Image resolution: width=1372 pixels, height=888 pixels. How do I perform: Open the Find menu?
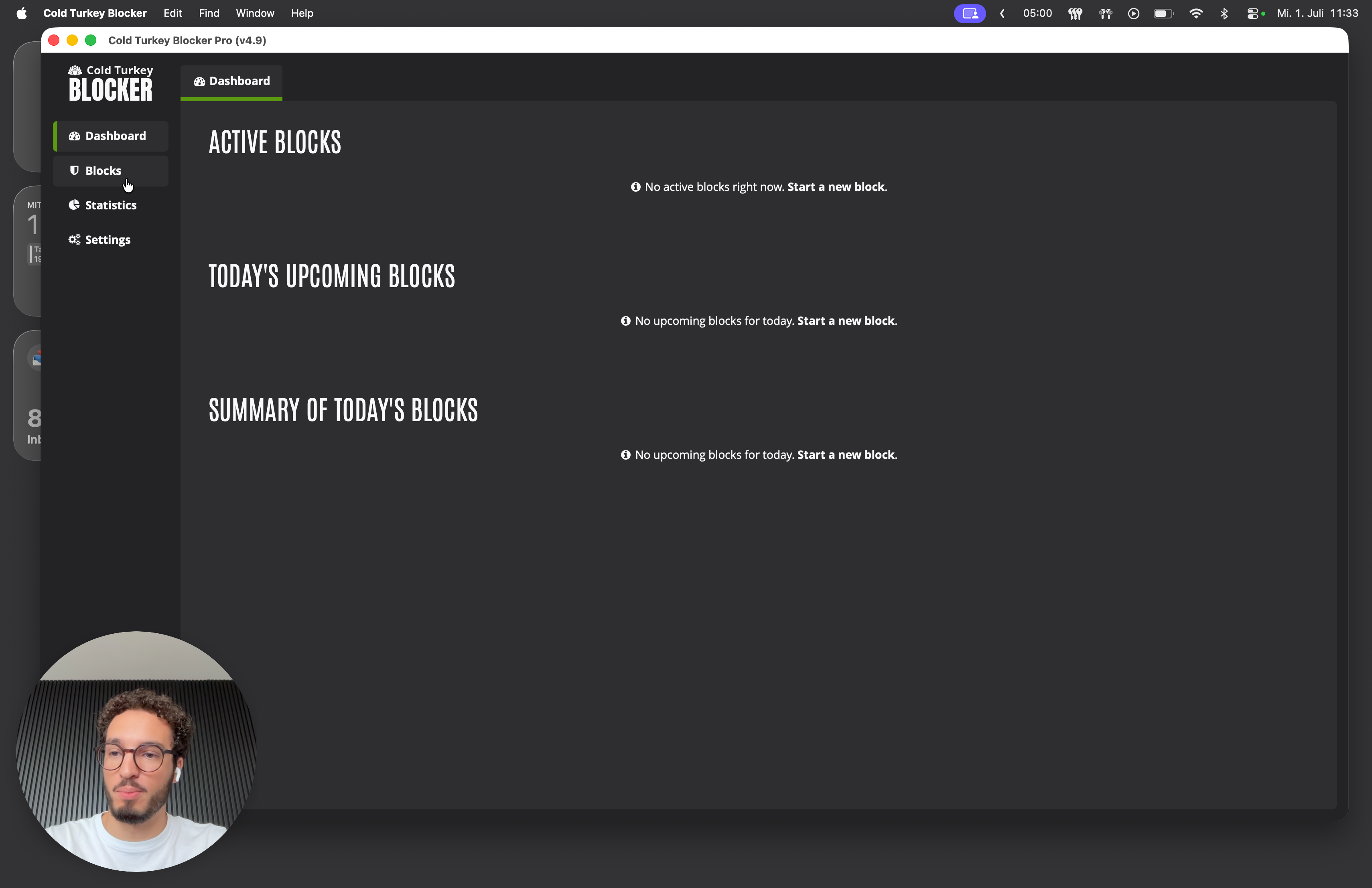point(209,13)
